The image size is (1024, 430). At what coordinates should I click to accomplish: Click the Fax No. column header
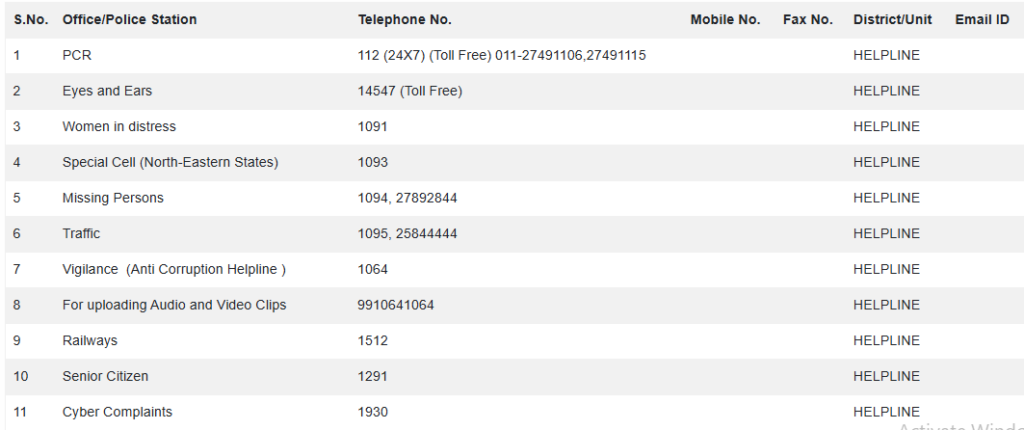point(807,20)
